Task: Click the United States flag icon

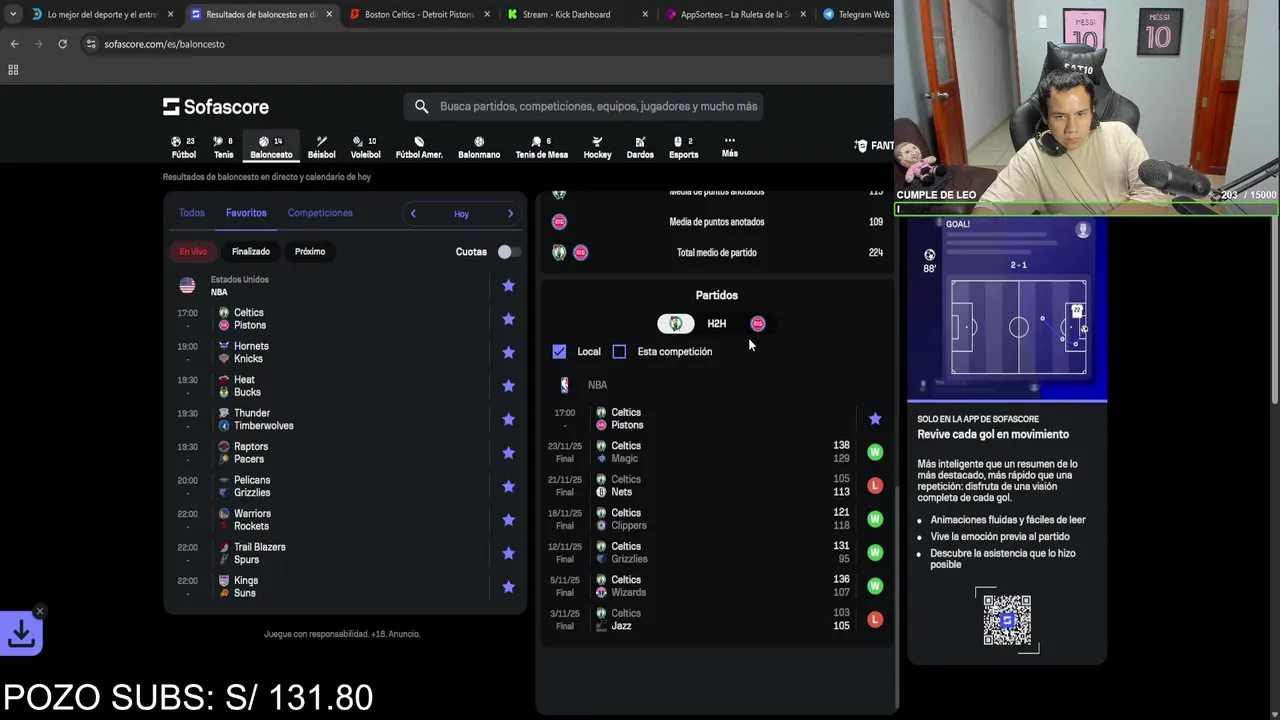Action: point(187,285)
